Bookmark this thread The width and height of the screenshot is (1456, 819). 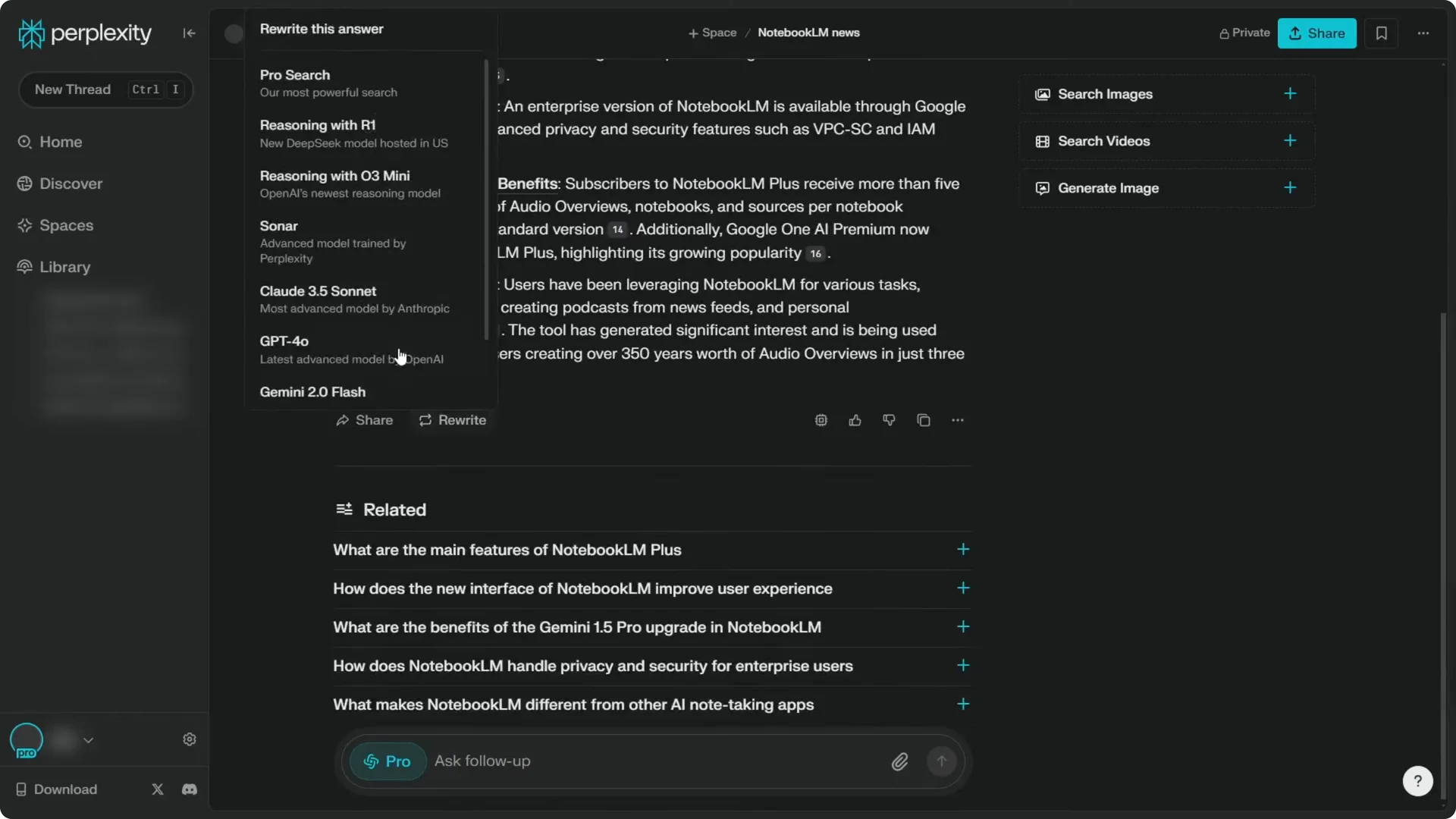1381,33
